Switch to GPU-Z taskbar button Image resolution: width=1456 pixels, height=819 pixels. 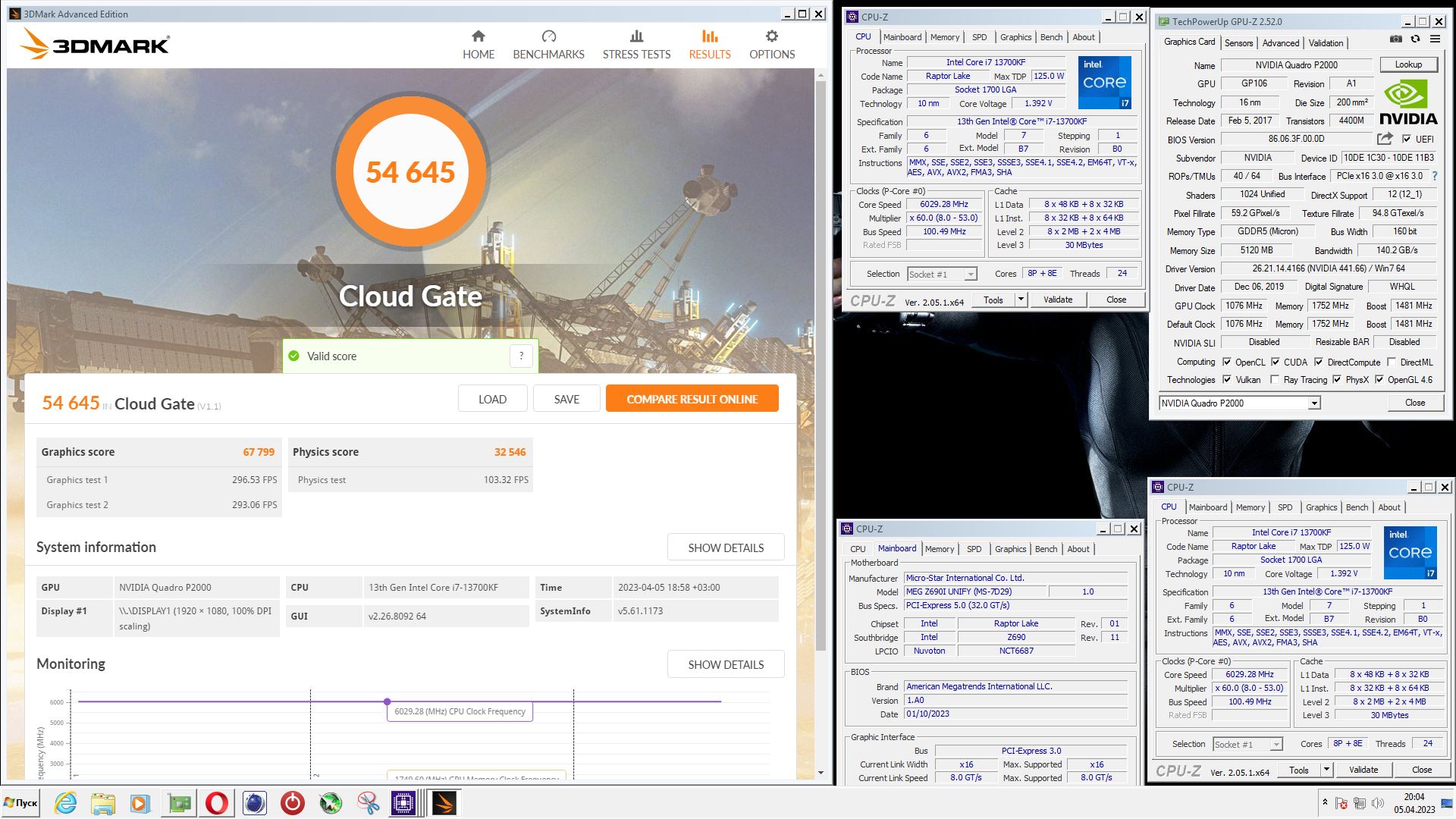coord(179,803)
